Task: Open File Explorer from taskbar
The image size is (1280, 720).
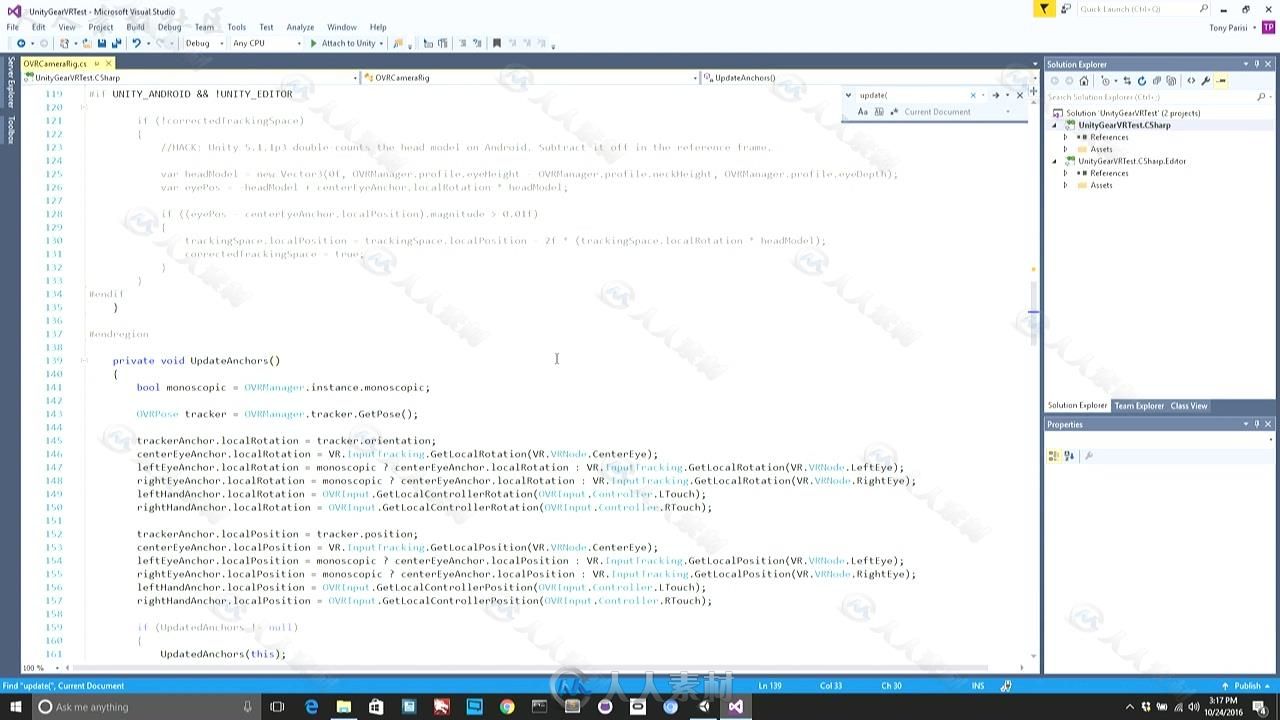Action: [343, 707]
